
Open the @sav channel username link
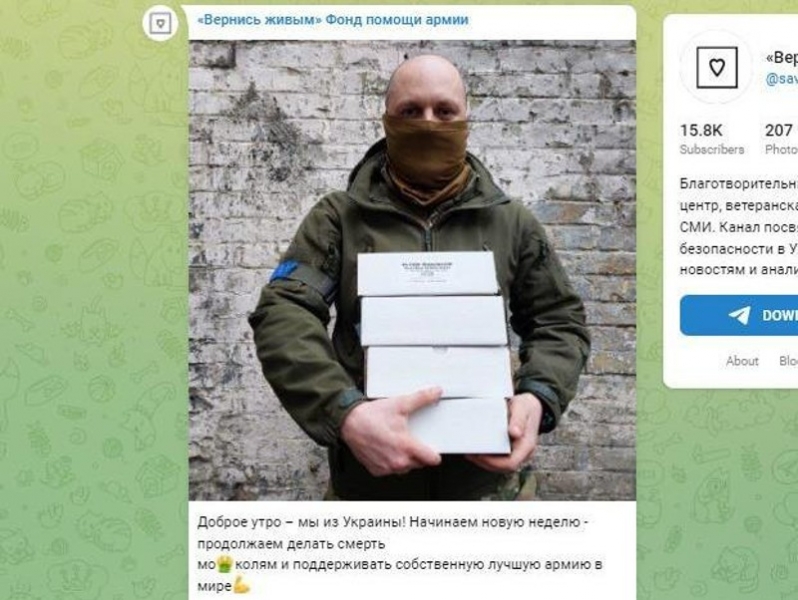pyautogui.click(x=781, y=79)
